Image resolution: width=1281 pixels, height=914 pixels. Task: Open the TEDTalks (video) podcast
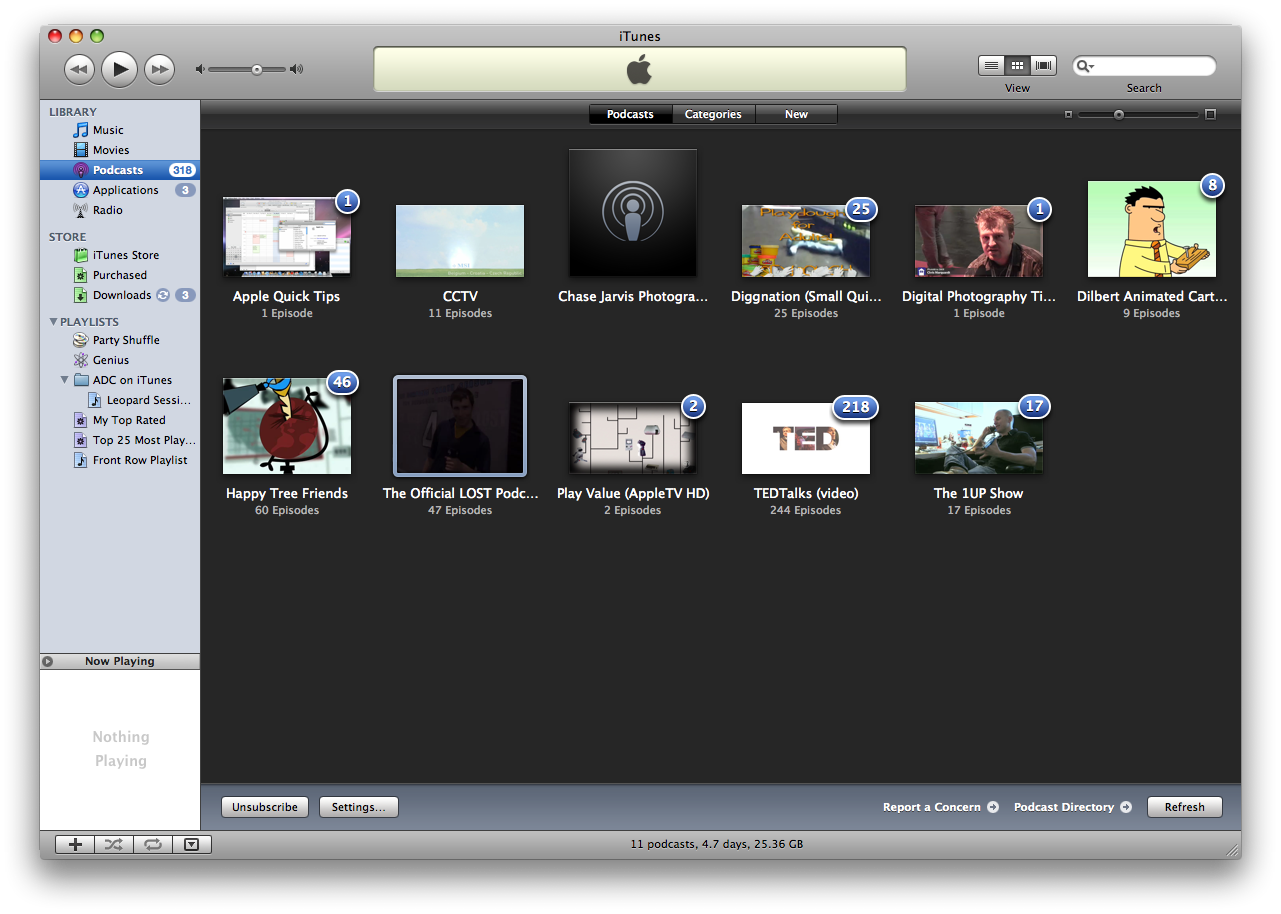(806, 438)
